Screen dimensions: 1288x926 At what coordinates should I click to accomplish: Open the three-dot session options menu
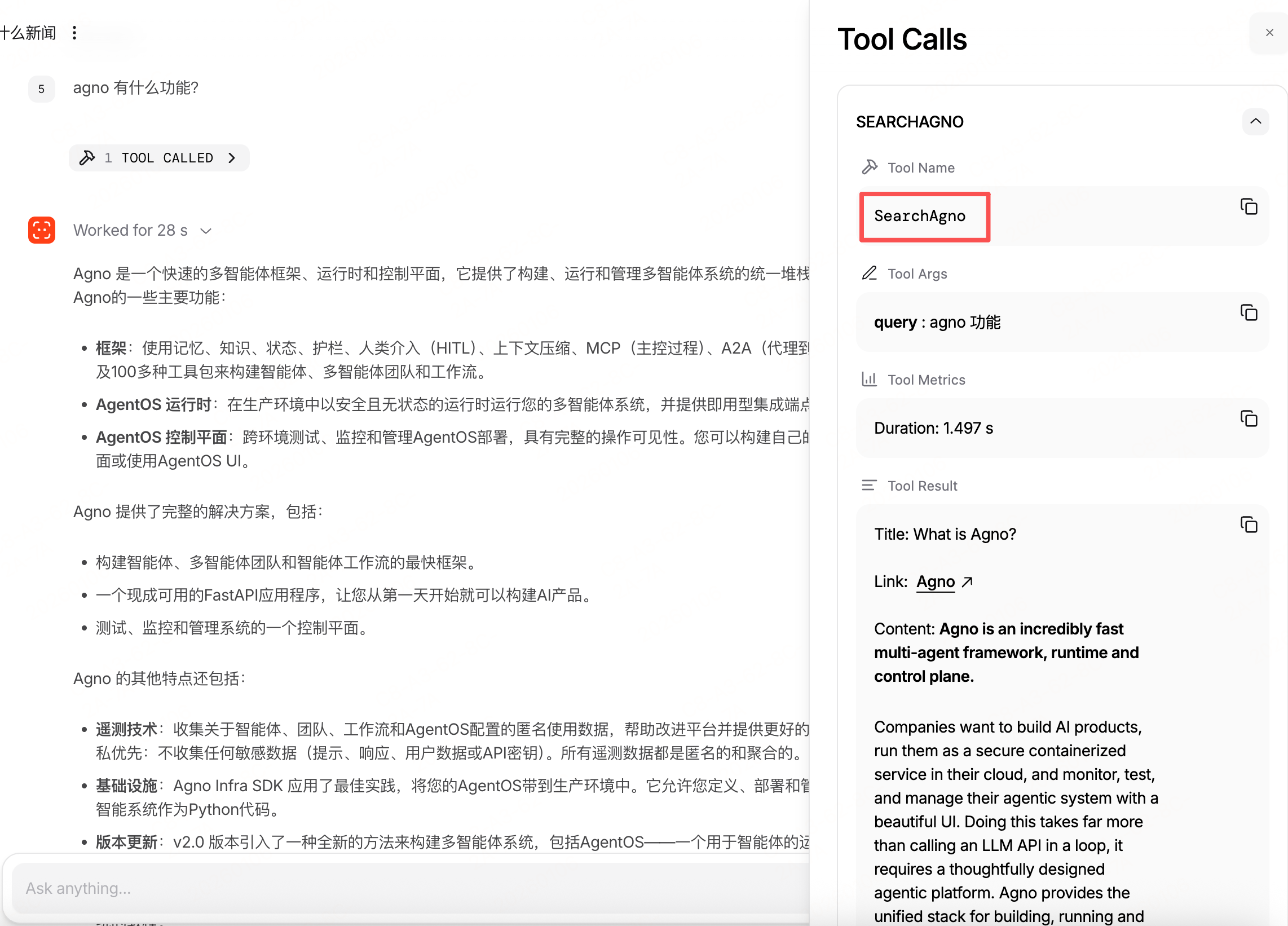pos(74,33)
